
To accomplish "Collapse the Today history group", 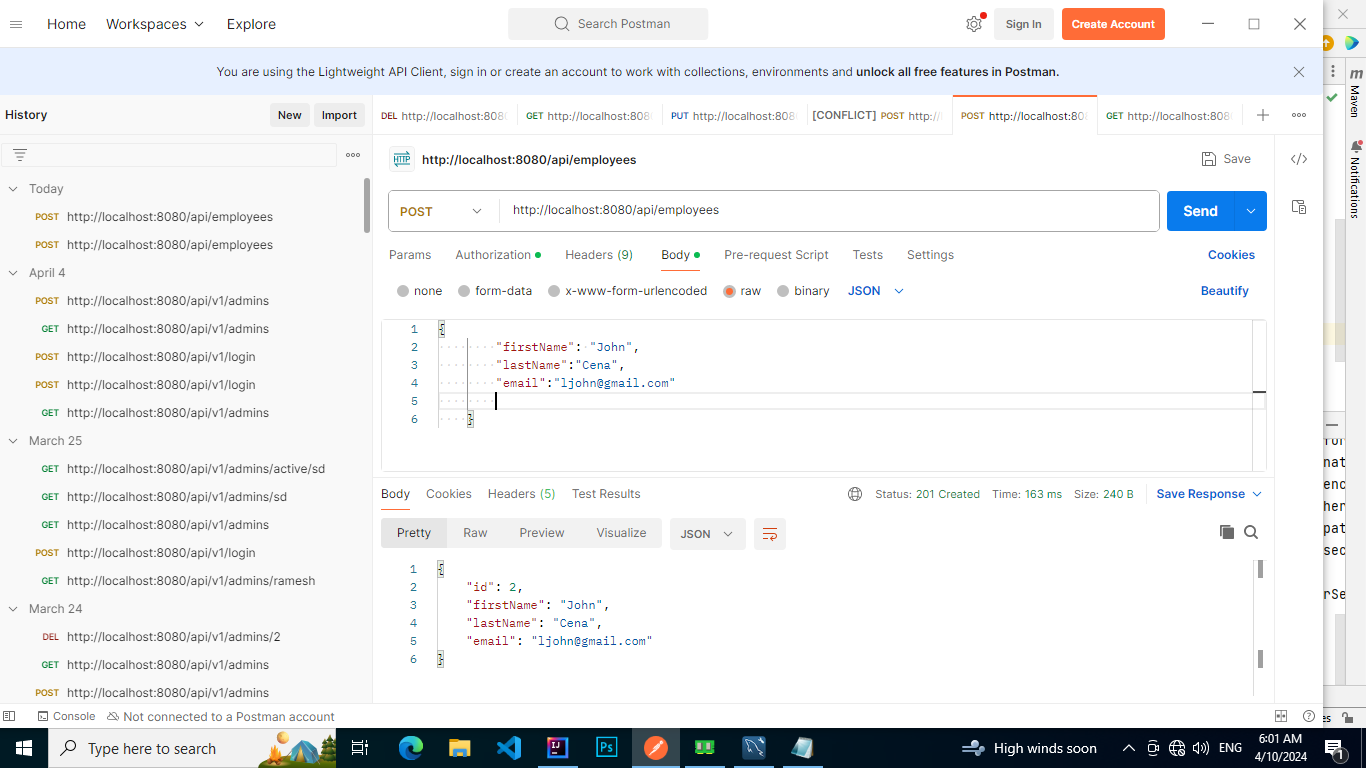I will tap(14, 189).
